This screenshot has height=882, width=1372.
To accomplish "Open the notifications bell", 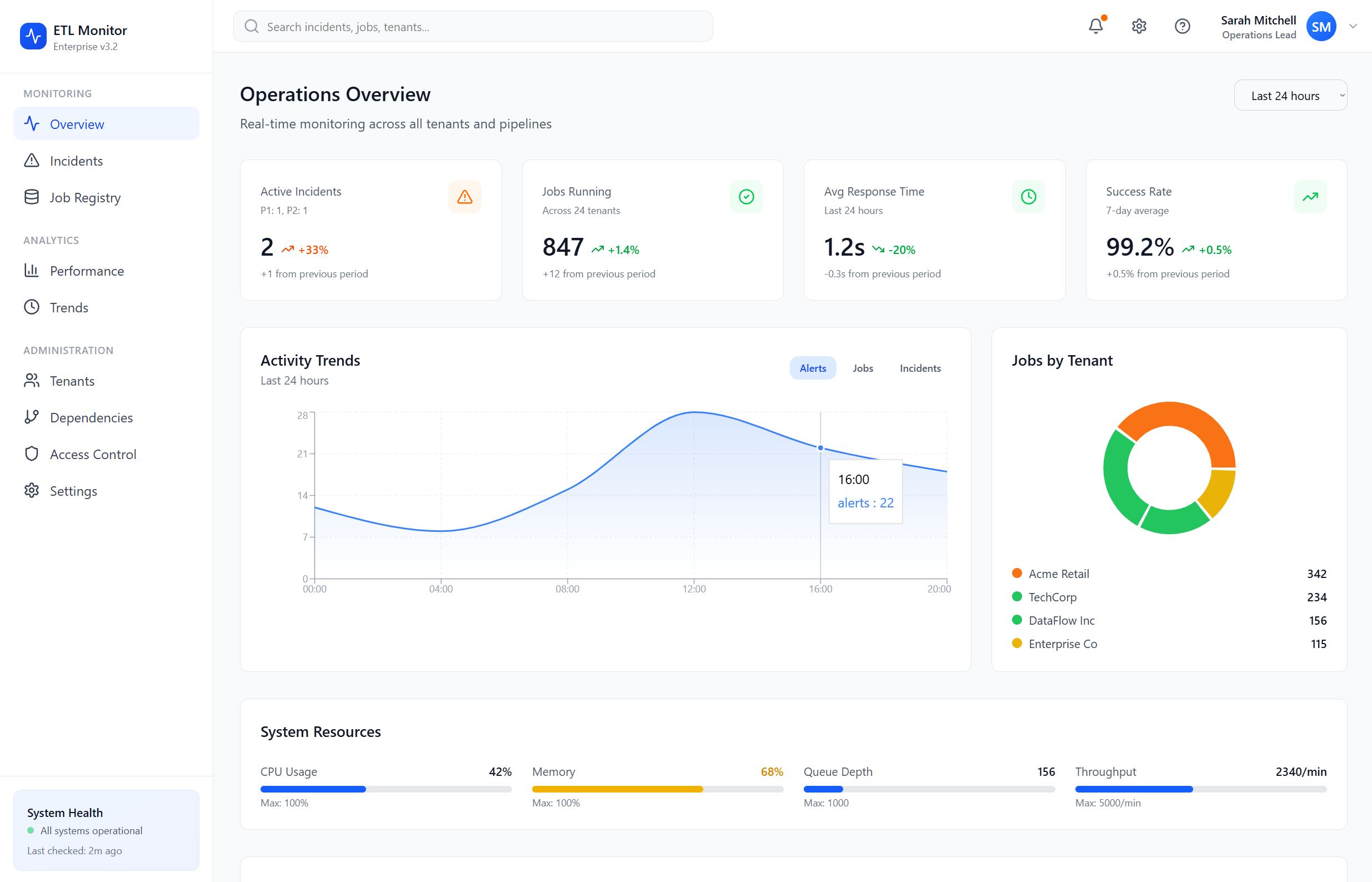I will [1095, 26].
